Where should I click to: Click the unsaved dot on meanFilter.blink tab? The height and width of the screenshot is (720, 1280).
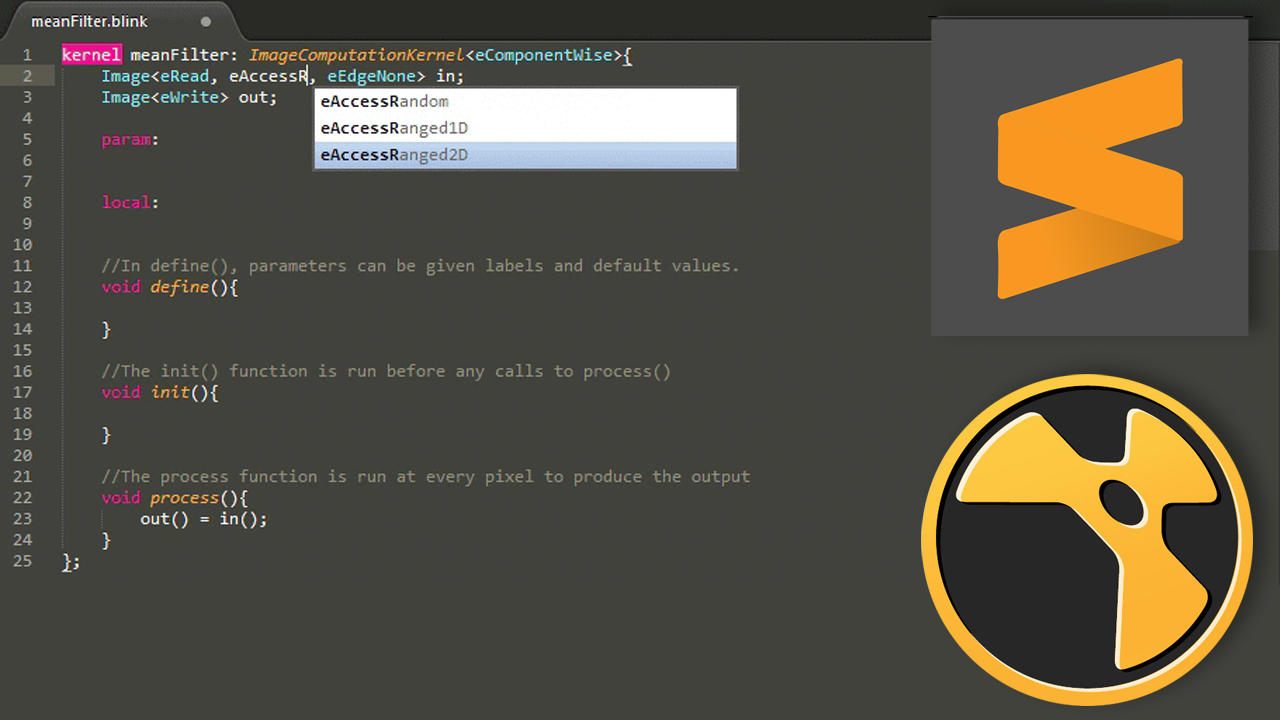[x=206, y=21]
